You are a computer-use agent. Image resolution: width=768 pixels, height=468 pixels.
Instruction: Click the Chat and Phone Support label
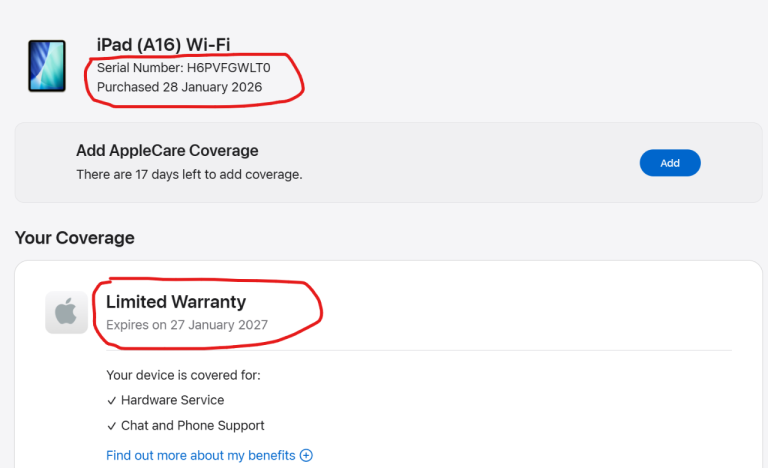[x=193, y=425]
